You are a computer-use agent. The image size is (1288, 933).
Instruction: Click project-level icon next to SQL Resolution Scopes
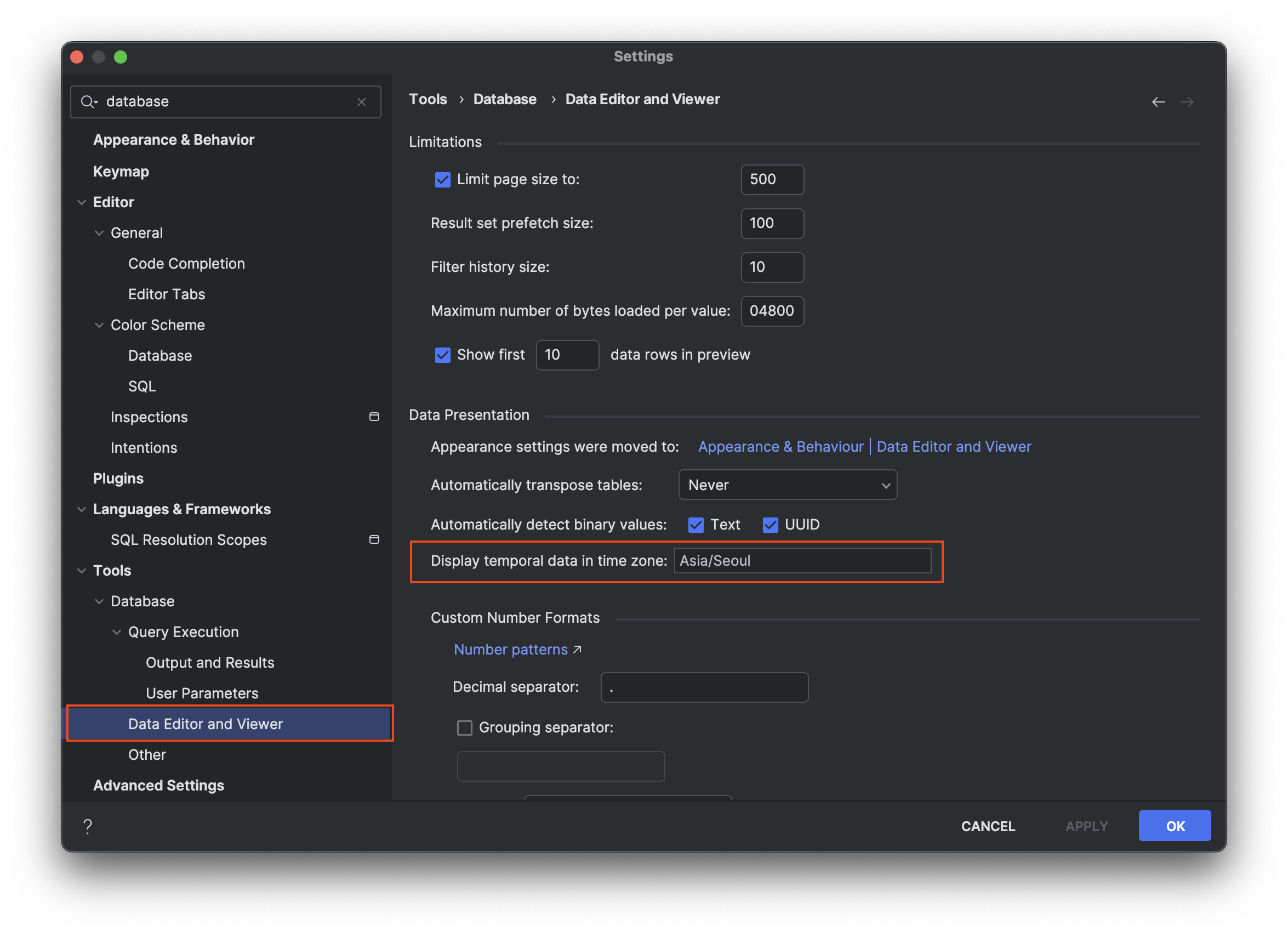(374, 539)
